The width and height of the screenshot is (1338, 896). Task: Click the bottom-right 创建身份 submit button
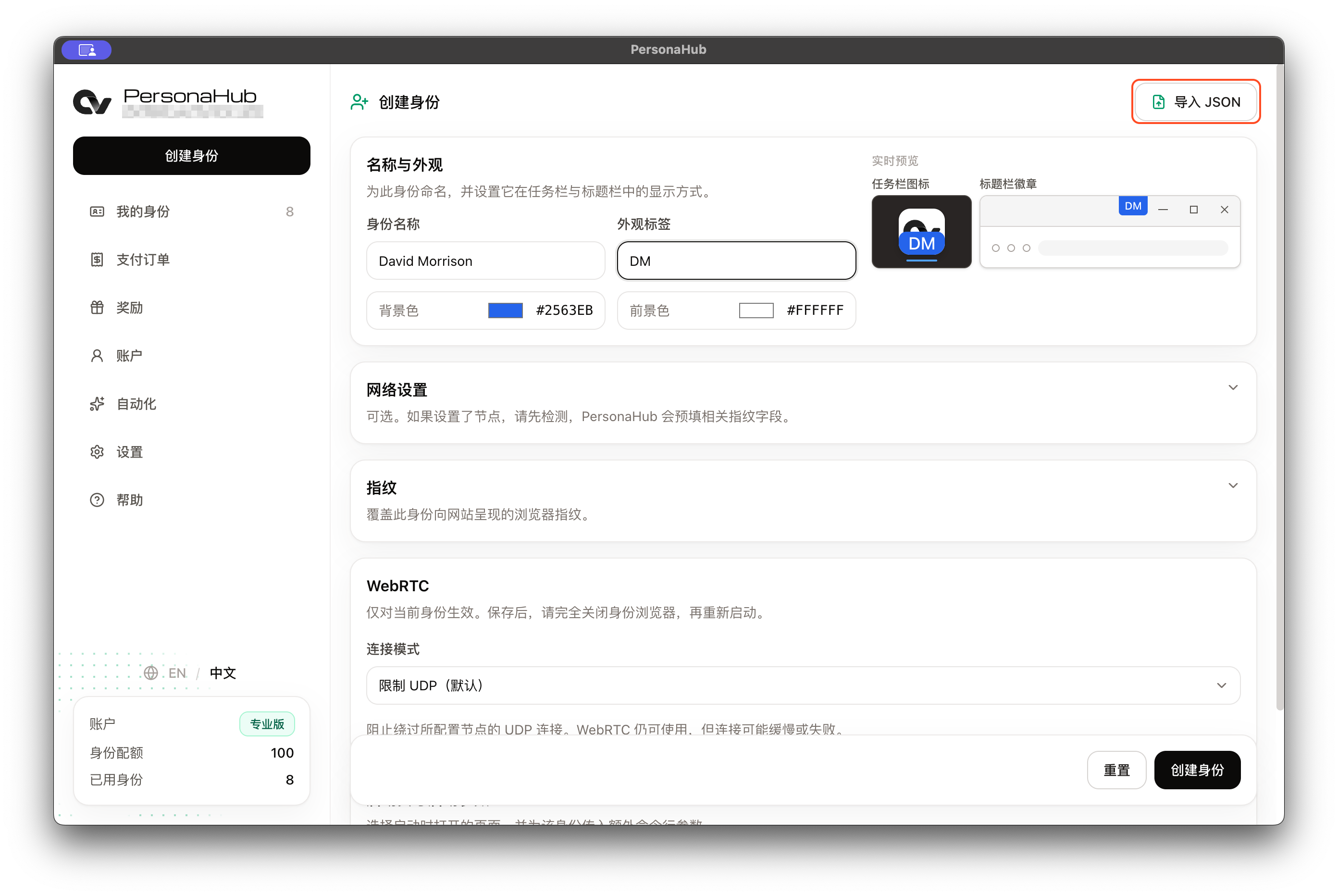pyautogui.click(x=1197, y=770)
